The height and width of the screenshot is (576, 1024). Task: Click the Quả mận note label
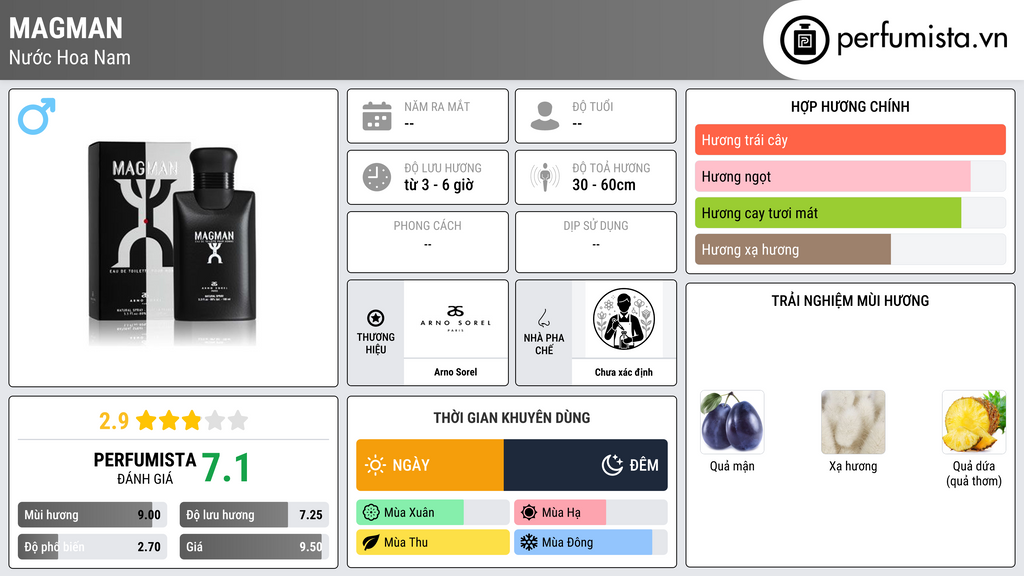[732, 466]
